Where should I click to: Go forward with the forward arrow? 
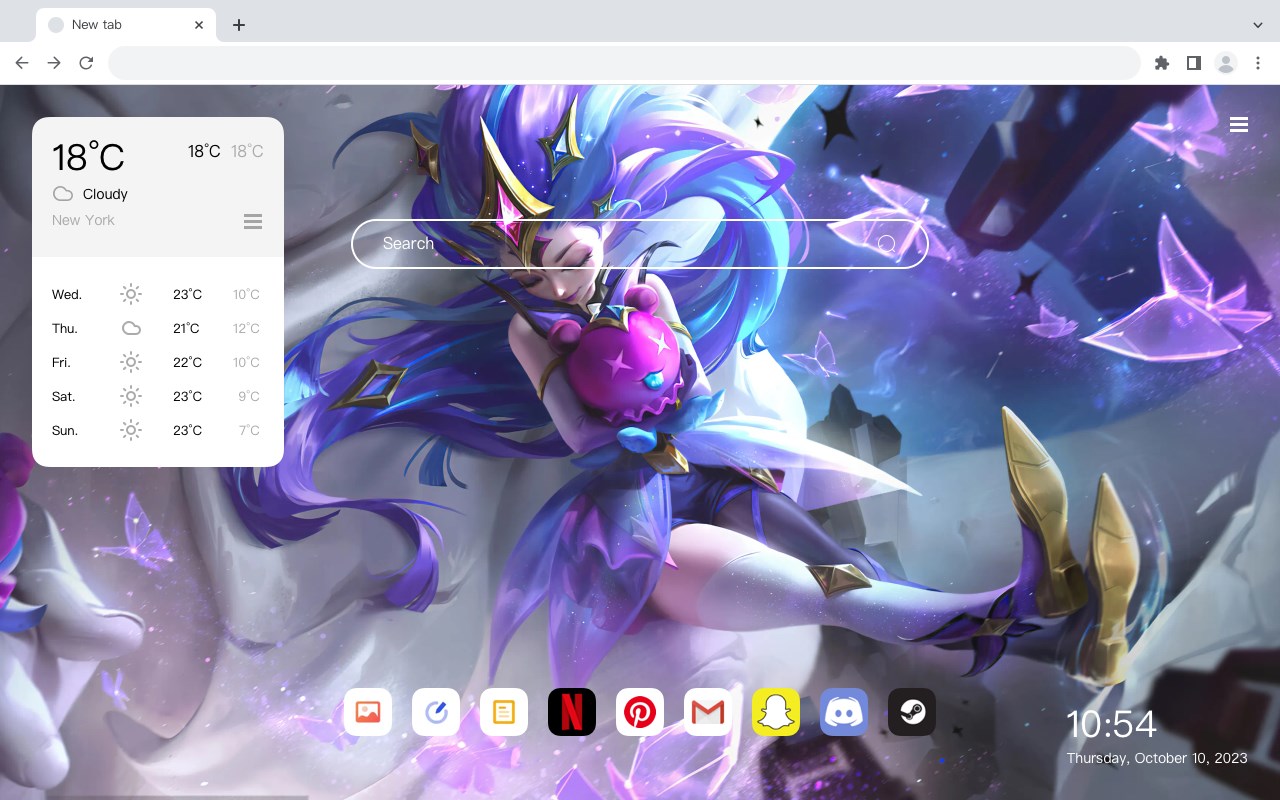click(x=54, y=63)
